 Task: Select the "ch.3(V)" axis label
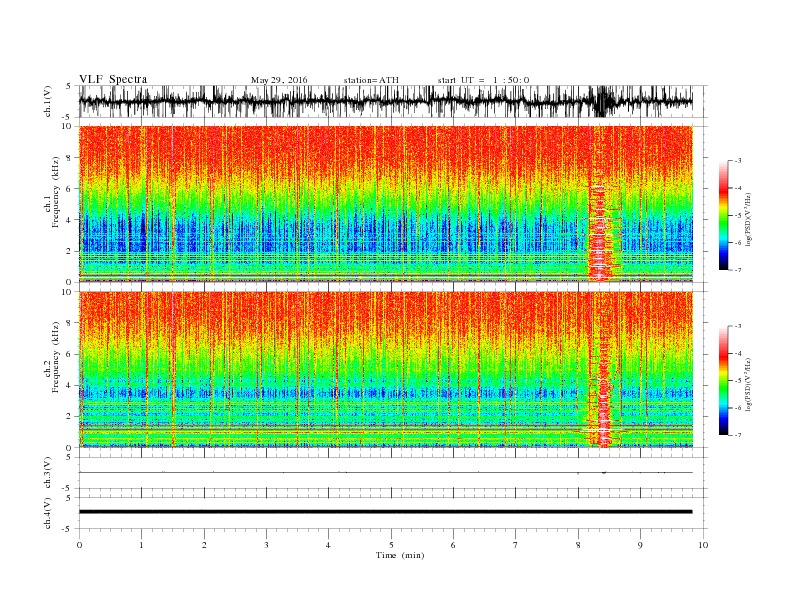(x=48, y=473)
